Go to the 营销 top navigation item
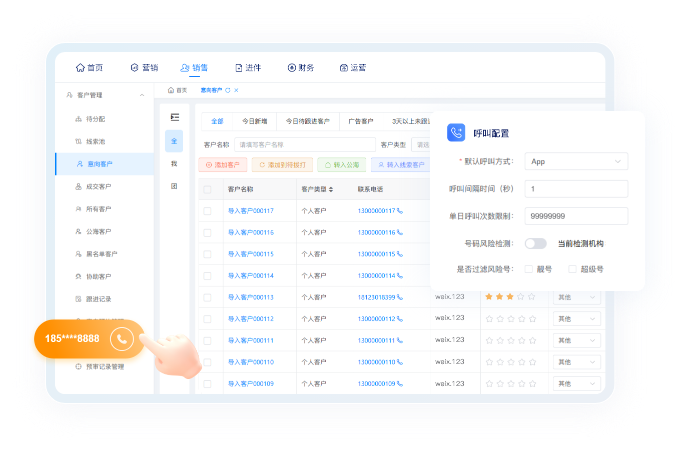 (x=144, y=67)
